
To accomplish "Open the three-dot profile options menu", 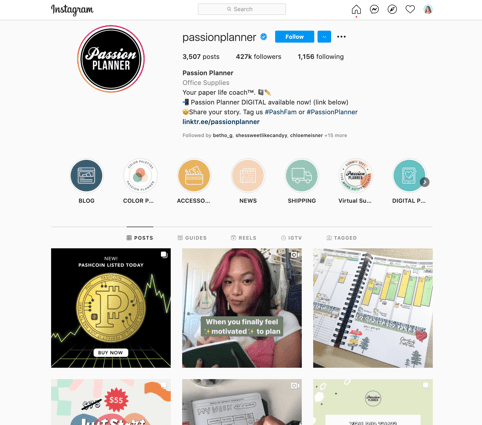I will point(341,37).
